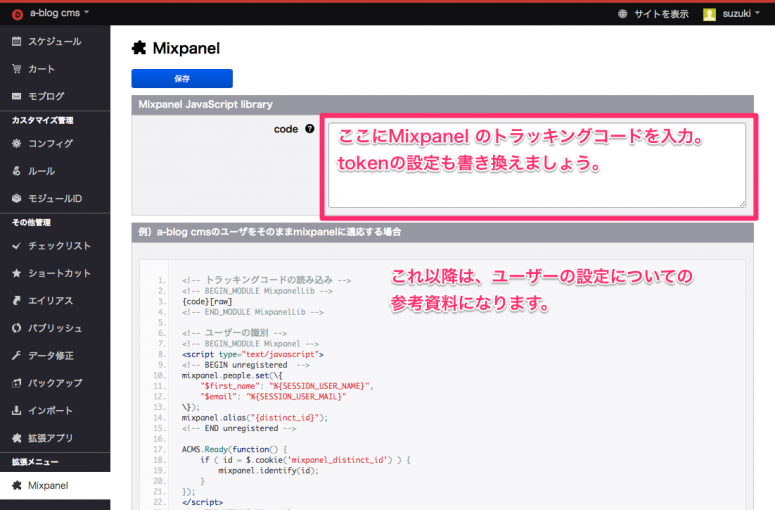
Task: Click the ショートカット star icon
Action: coord(16,273)
